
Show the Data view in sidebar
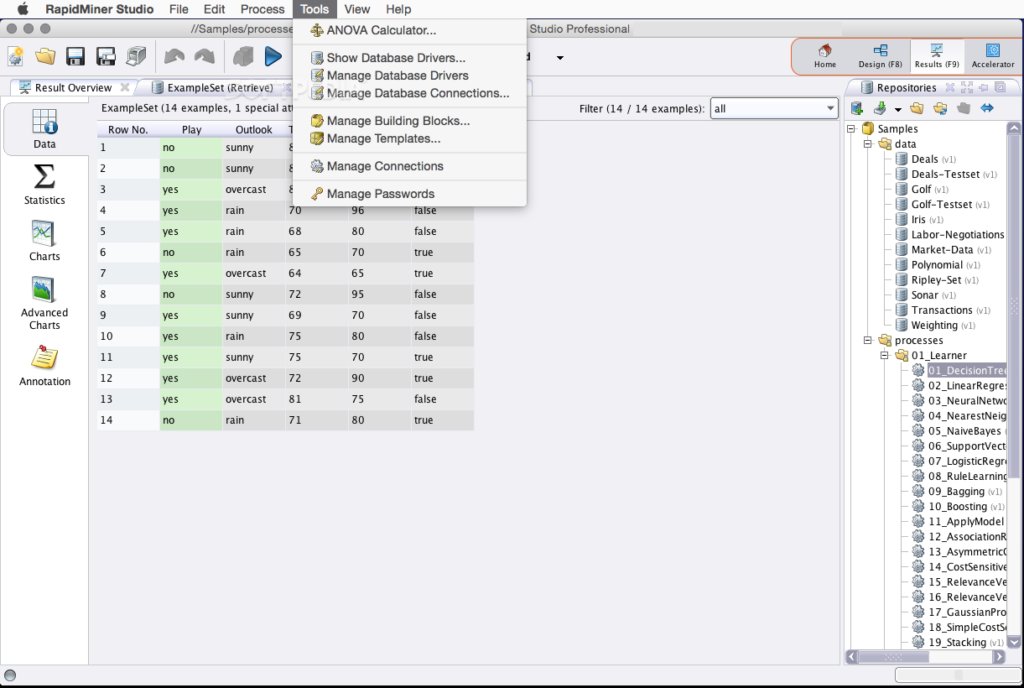(x=44, y=129)
